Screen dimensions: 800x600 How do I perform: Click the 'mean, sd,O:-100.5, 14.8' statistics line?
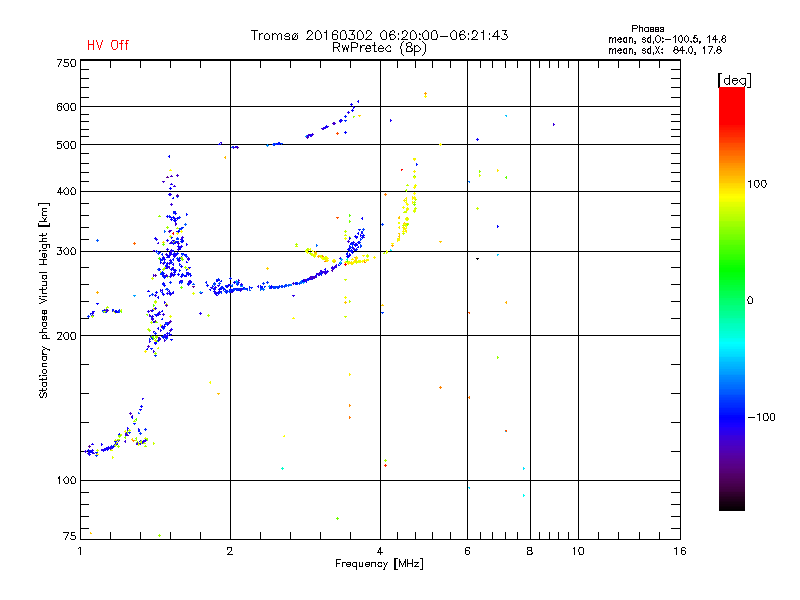(667, 39)
